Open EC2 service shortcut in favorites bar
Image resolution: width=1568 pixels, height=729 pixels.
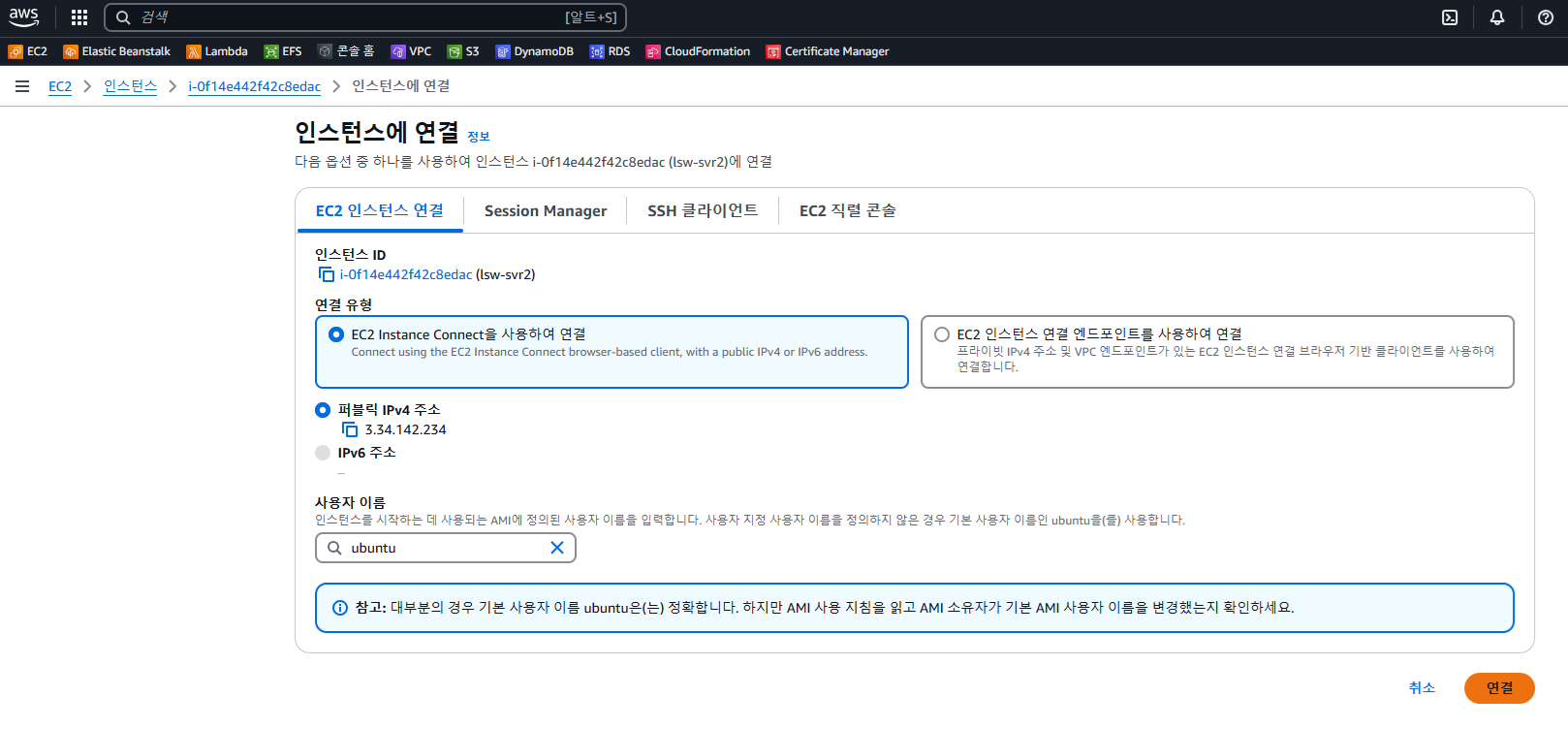pyautogui.click(x=28, y=51)
